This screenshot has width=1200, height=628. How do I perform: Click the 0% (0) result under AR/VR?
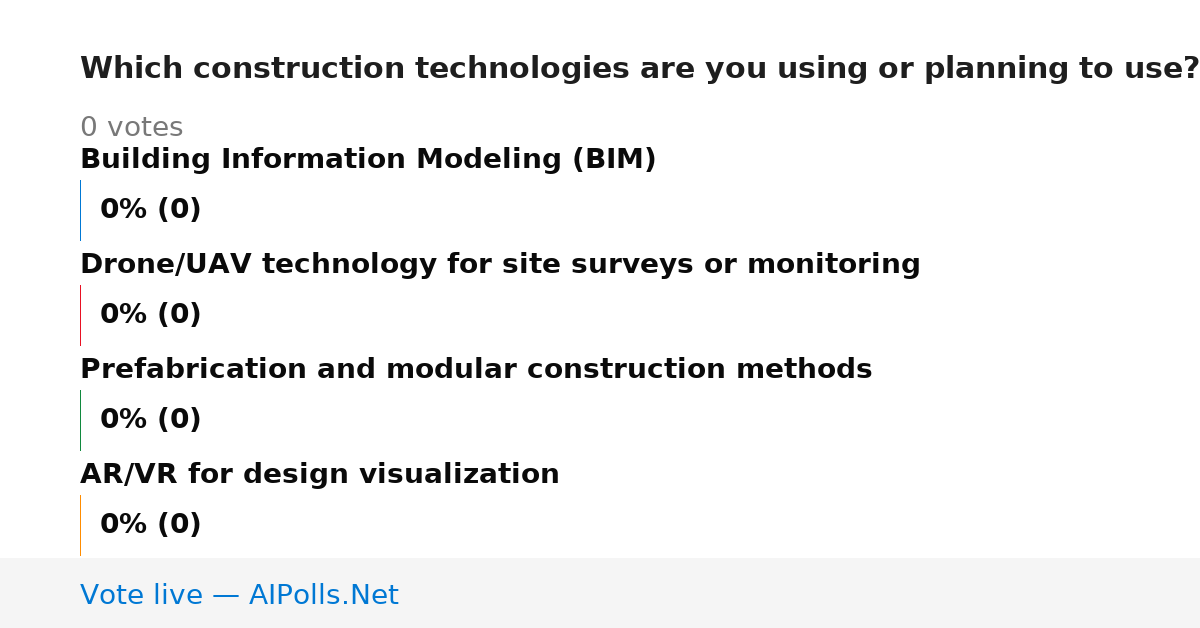click(x=150, y=525)
